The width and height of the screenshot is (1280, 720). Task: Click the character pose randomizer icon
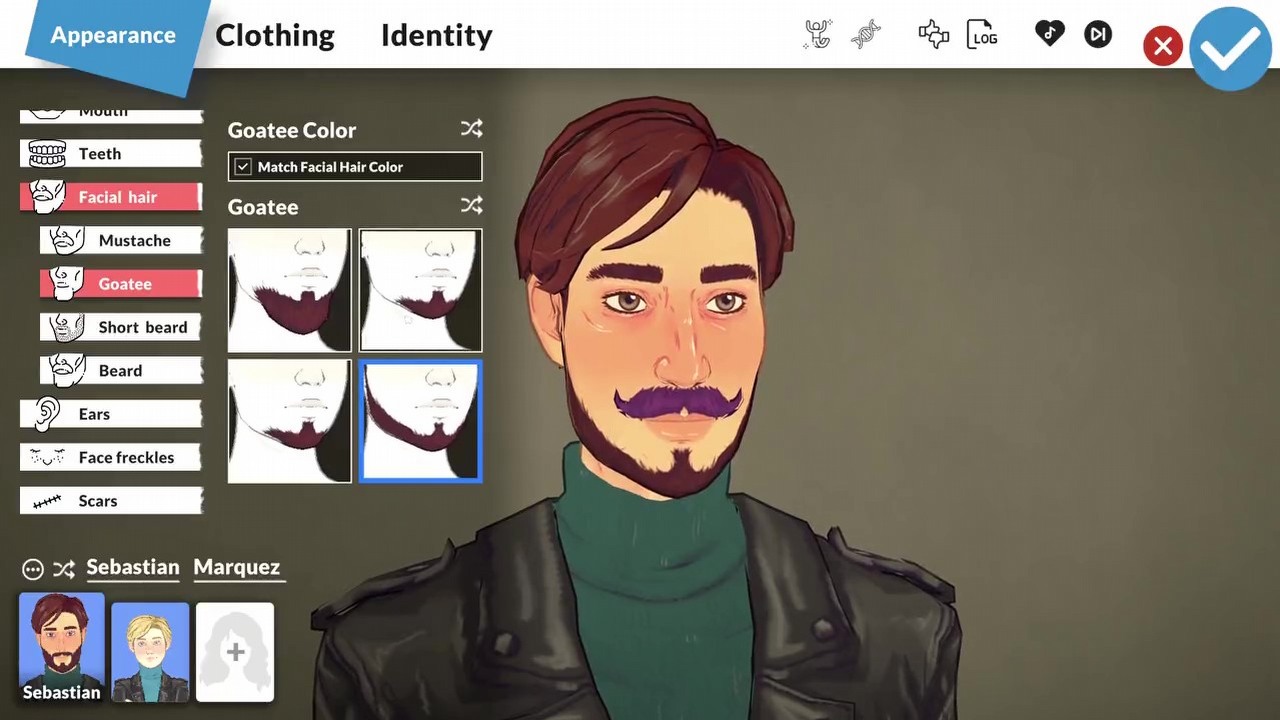click(818, 34)
